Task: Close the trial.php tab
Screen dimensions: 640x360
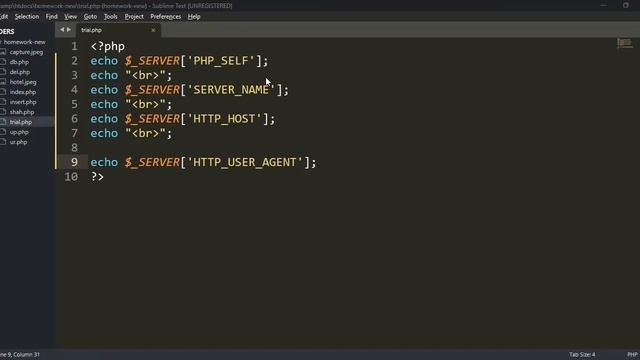Action: (x=153, y=30)
